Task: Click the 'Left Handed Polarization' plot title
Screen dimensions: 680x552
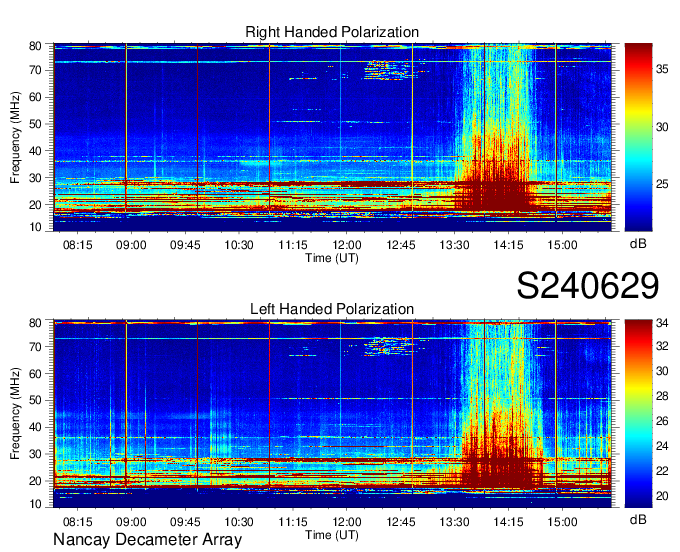Action: tap(332, 309)
